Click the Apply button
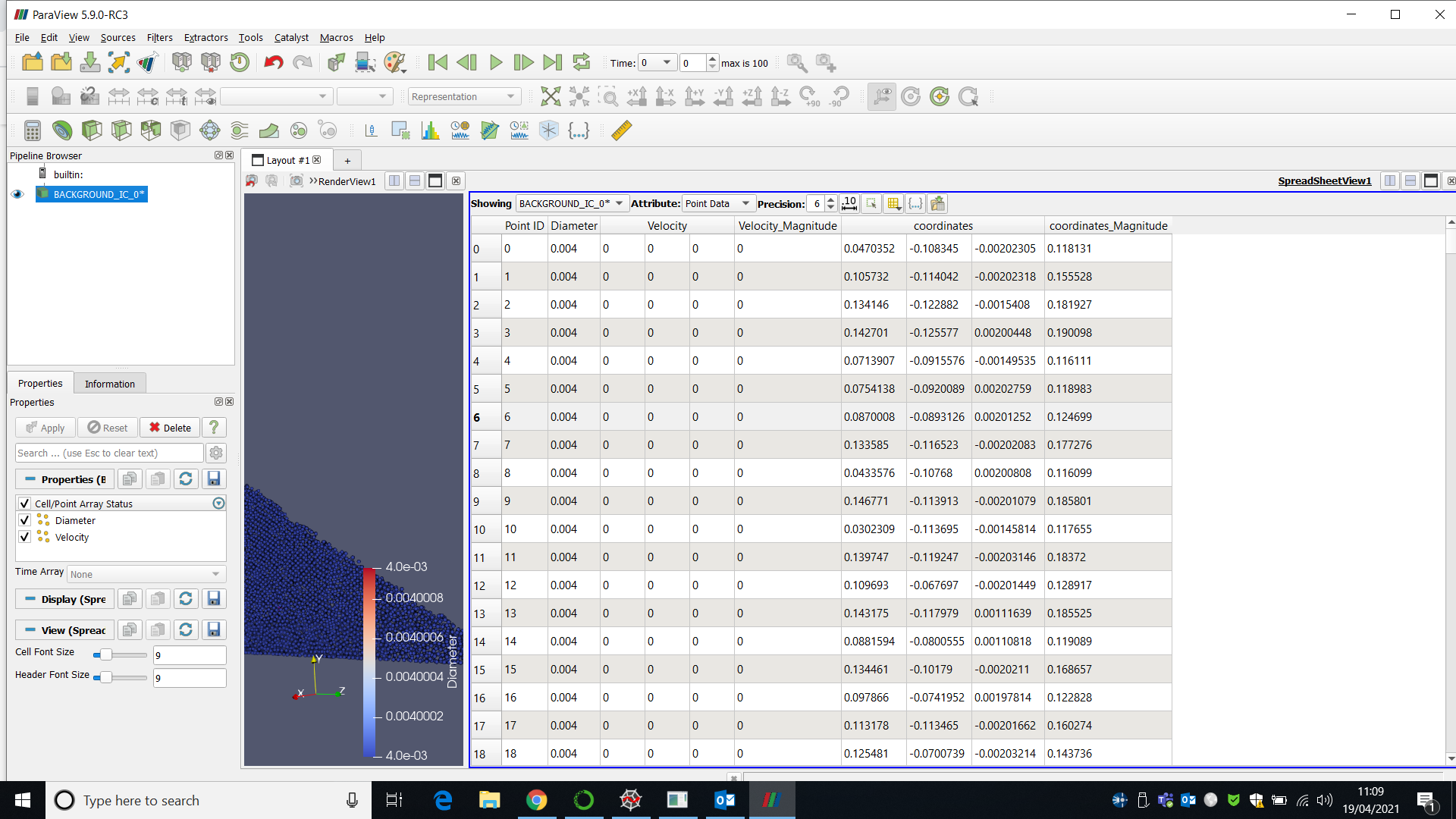Viewport: 1456px width, 819px height. (45, 428)
